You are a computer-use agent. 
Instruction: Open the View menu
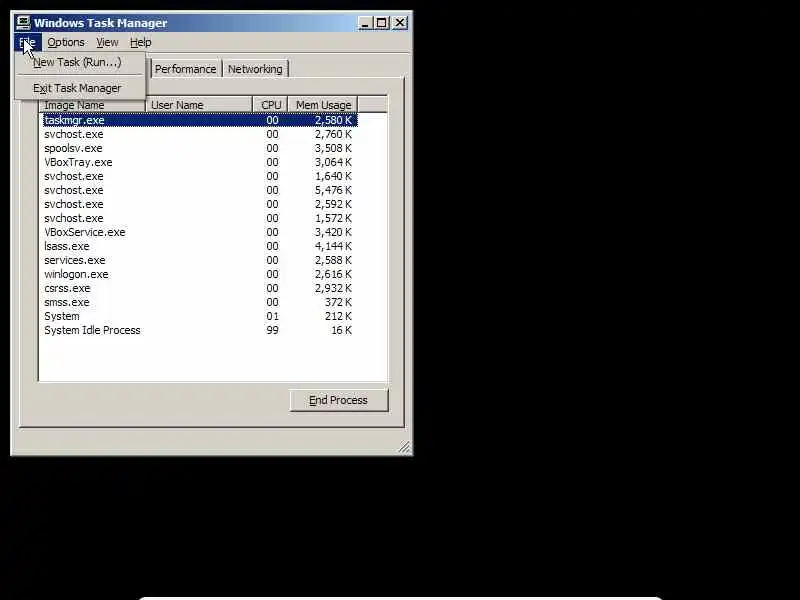107,42
